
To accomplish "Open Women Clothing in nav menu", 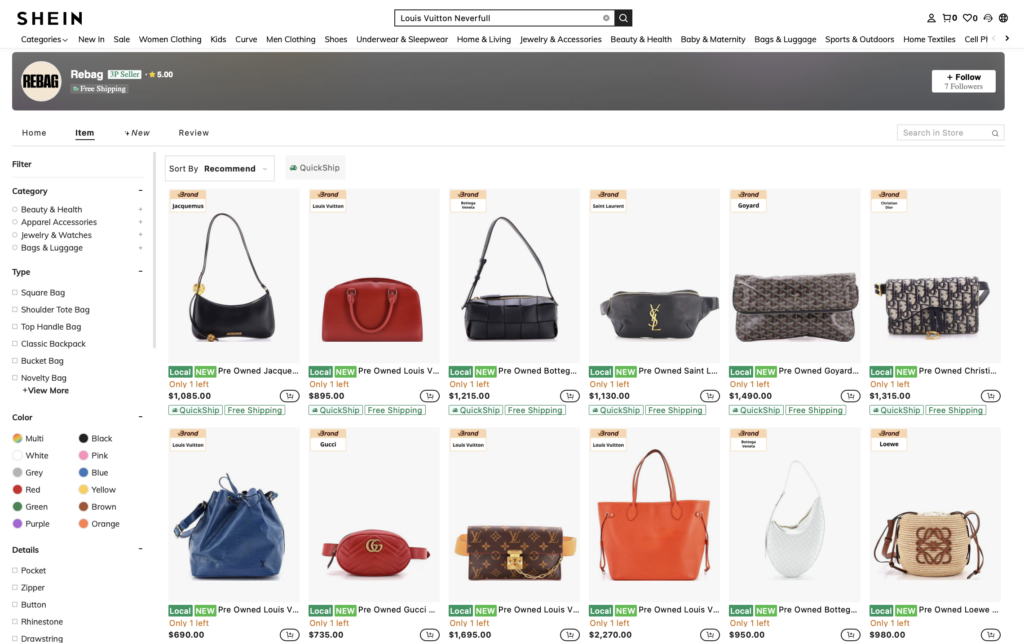I will coord(170,39).
